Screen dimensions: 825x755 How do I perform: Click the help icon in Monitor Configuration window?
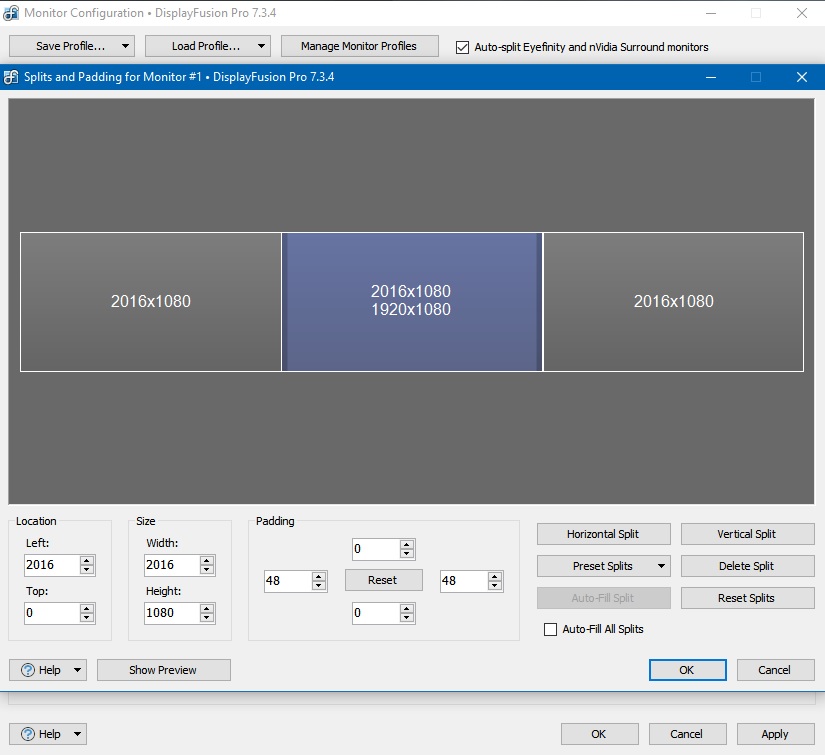coord(28,734)
